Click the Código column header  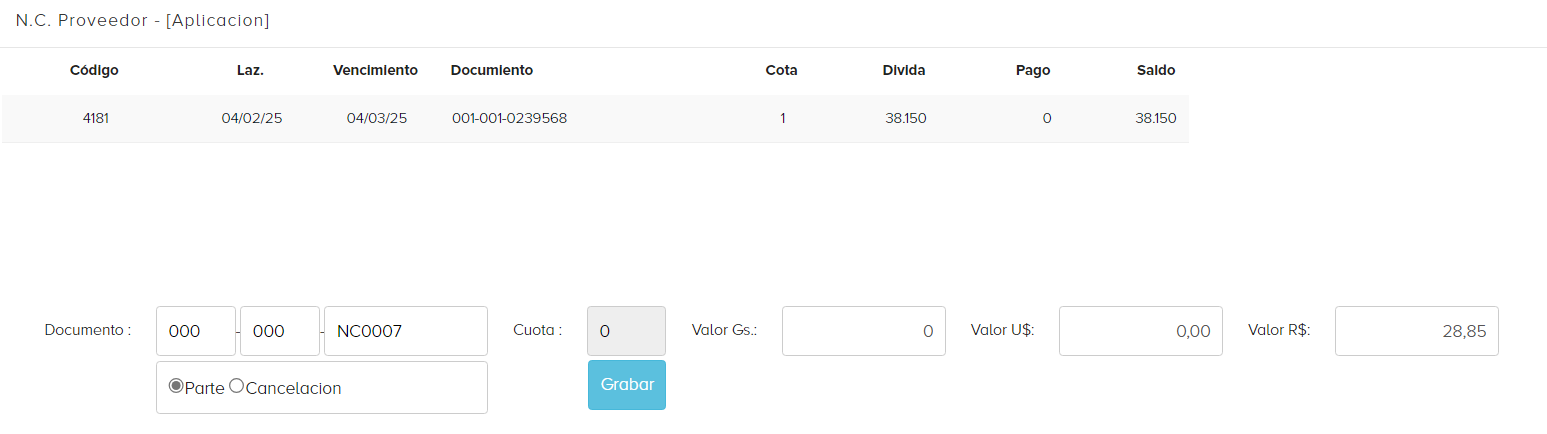[x=94, y=70]
